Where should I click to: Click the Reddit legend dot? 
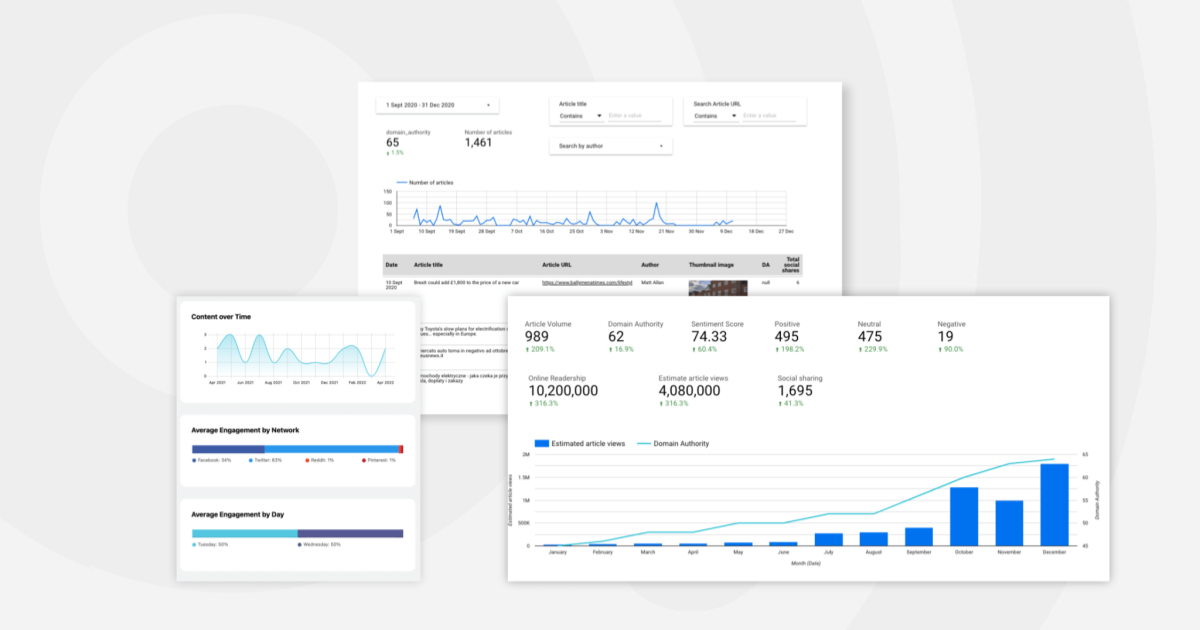tap(307, 460)
